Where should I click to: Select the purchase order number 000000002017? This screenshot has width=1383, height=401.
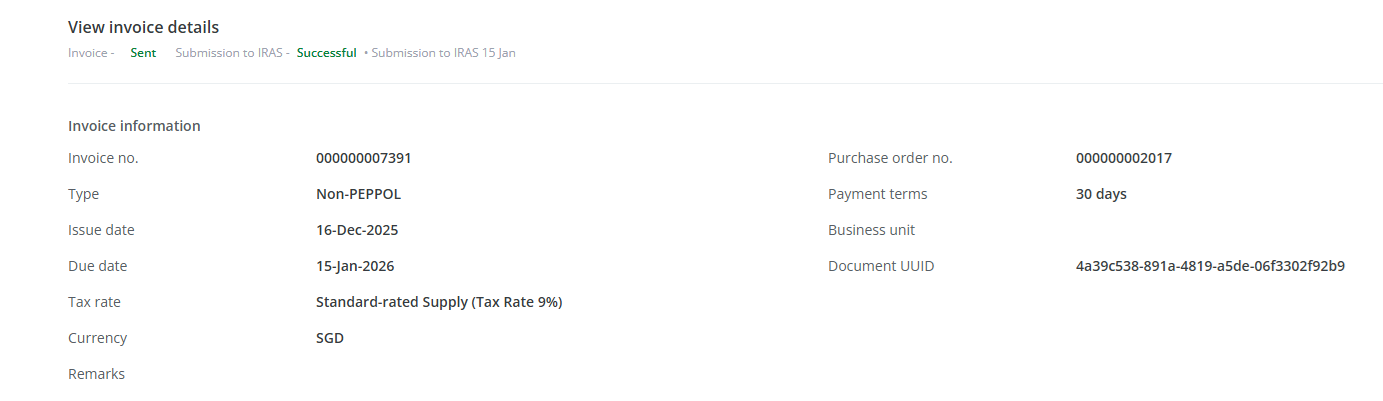(1123, 158)
